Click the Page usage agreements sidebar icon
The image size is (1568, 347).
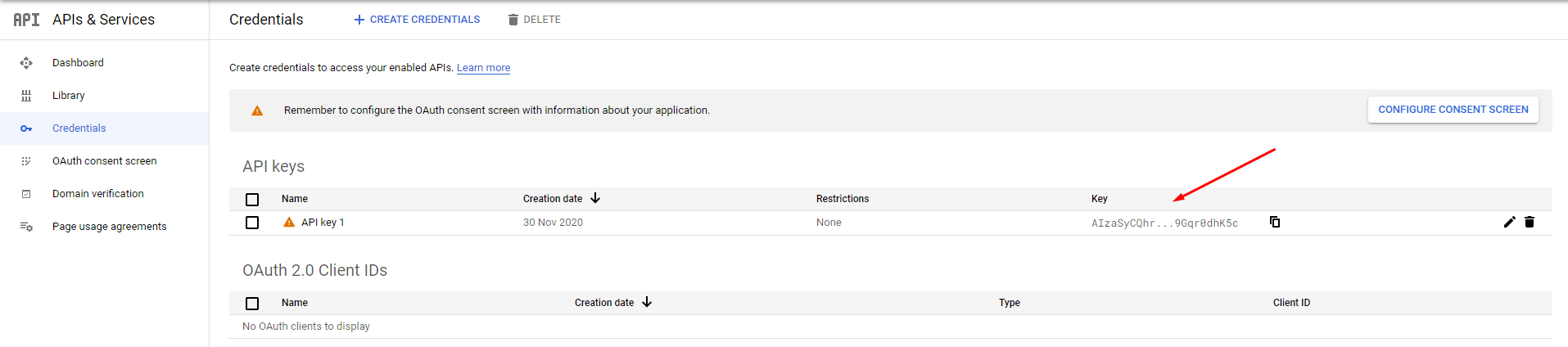point(26,227)
